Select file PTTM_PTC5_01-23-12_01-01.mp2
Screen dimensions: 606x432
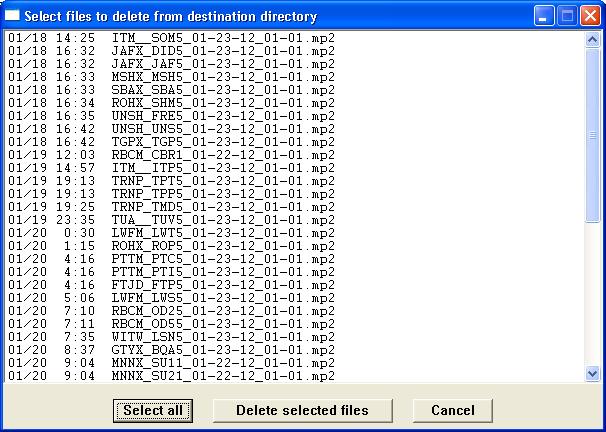point(296,259)
